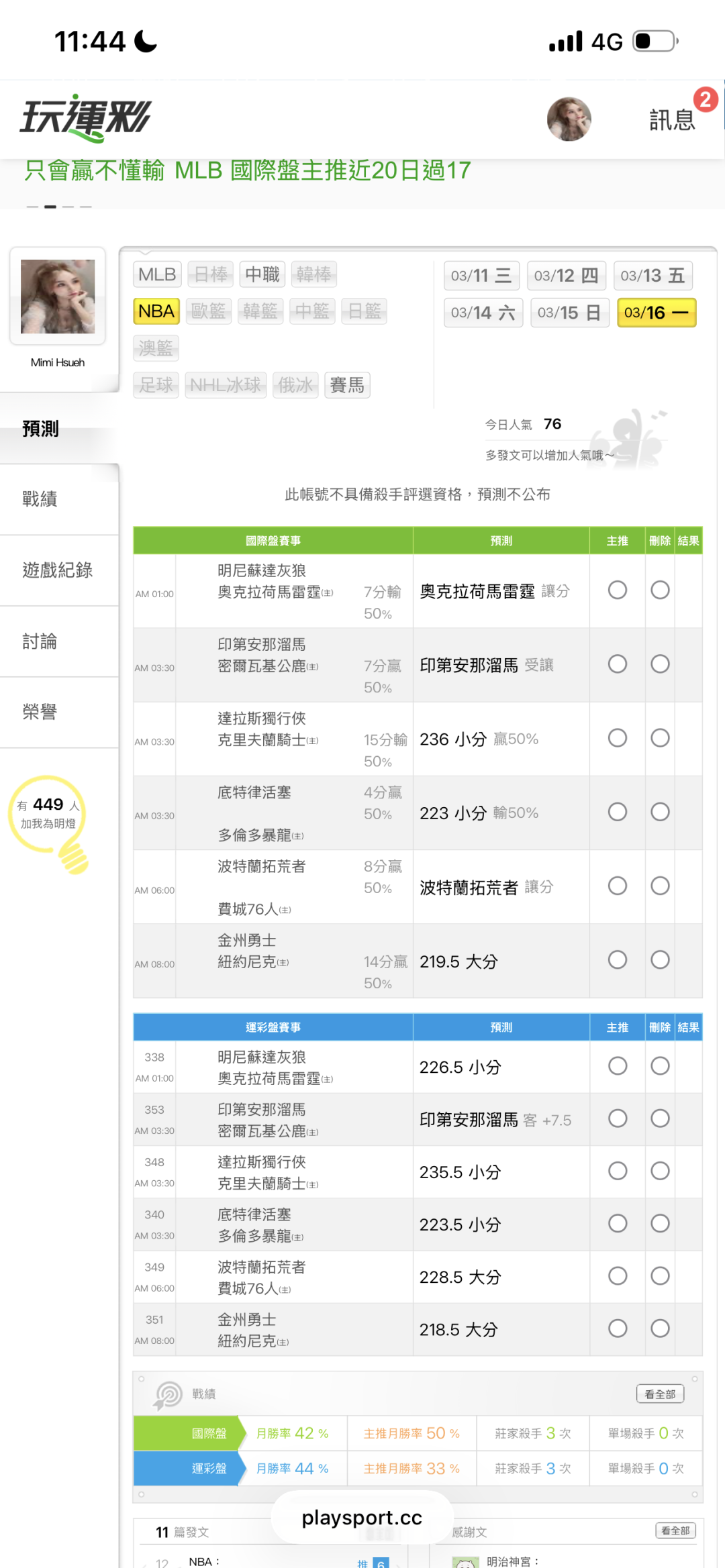Tap the round profile avatar in header

tap(569, 119)
